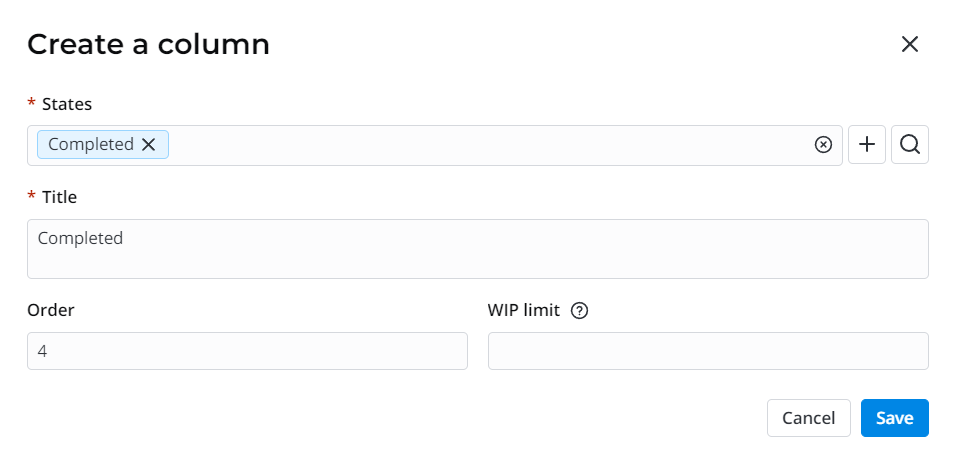The height and width of the screenshot is (461, 956).
Task: Cancel column creation
Action: pos(808,418)
